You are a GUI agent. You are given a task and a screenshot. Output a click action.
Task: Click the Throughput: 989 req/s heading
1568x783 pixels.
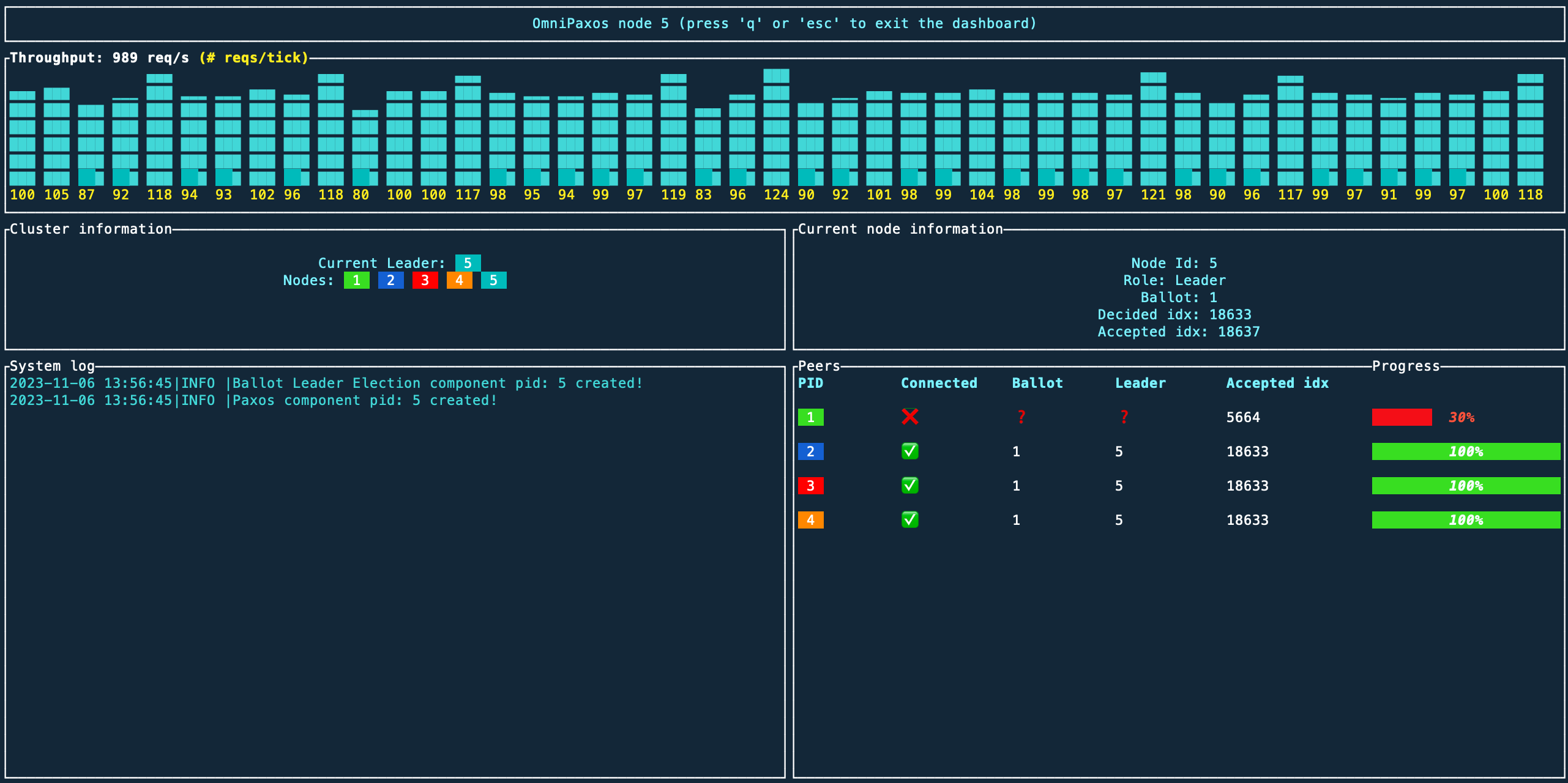point(100,58)
